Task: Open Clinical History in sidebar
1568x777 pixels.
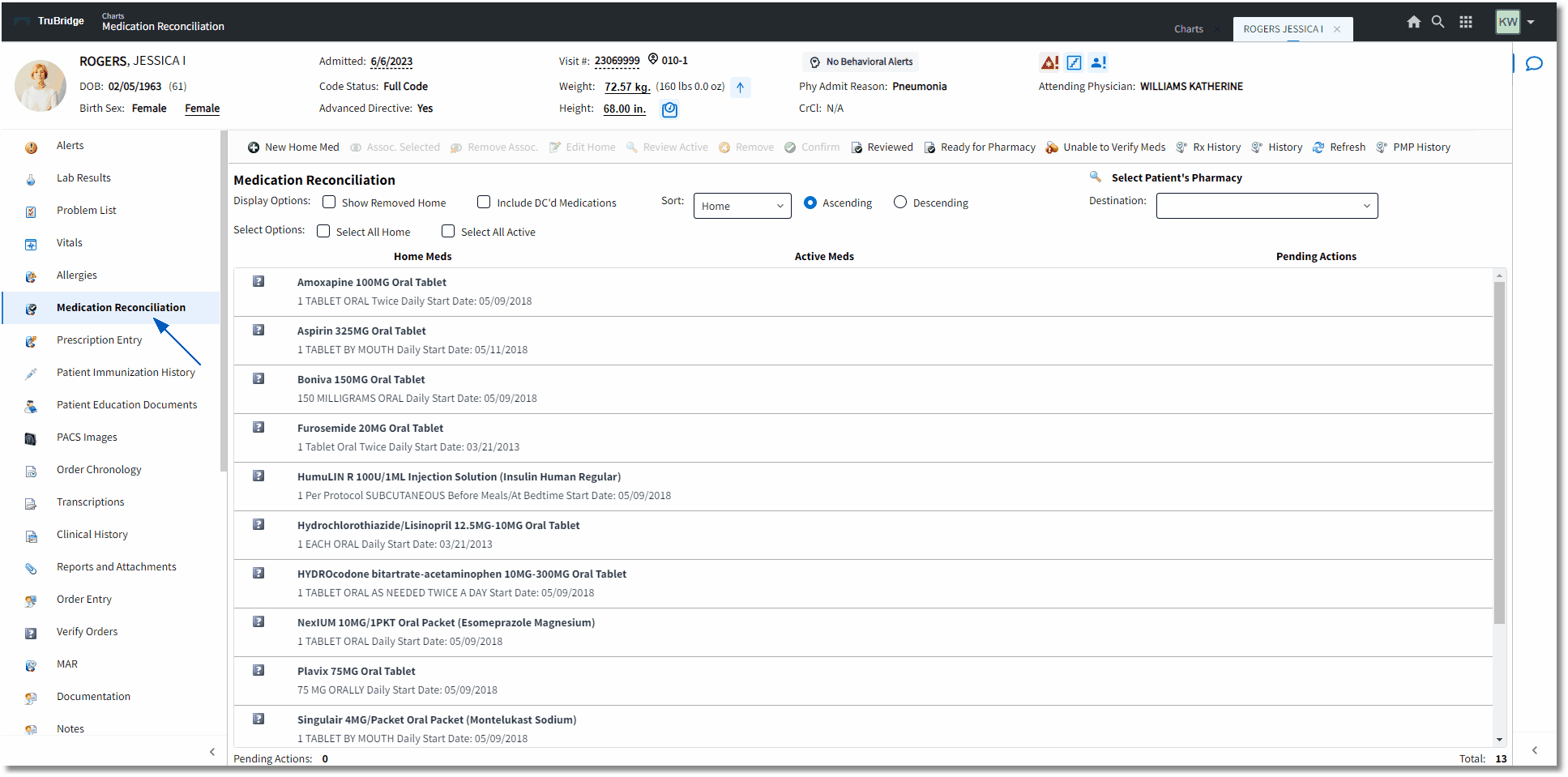Action: click(92, 535)
